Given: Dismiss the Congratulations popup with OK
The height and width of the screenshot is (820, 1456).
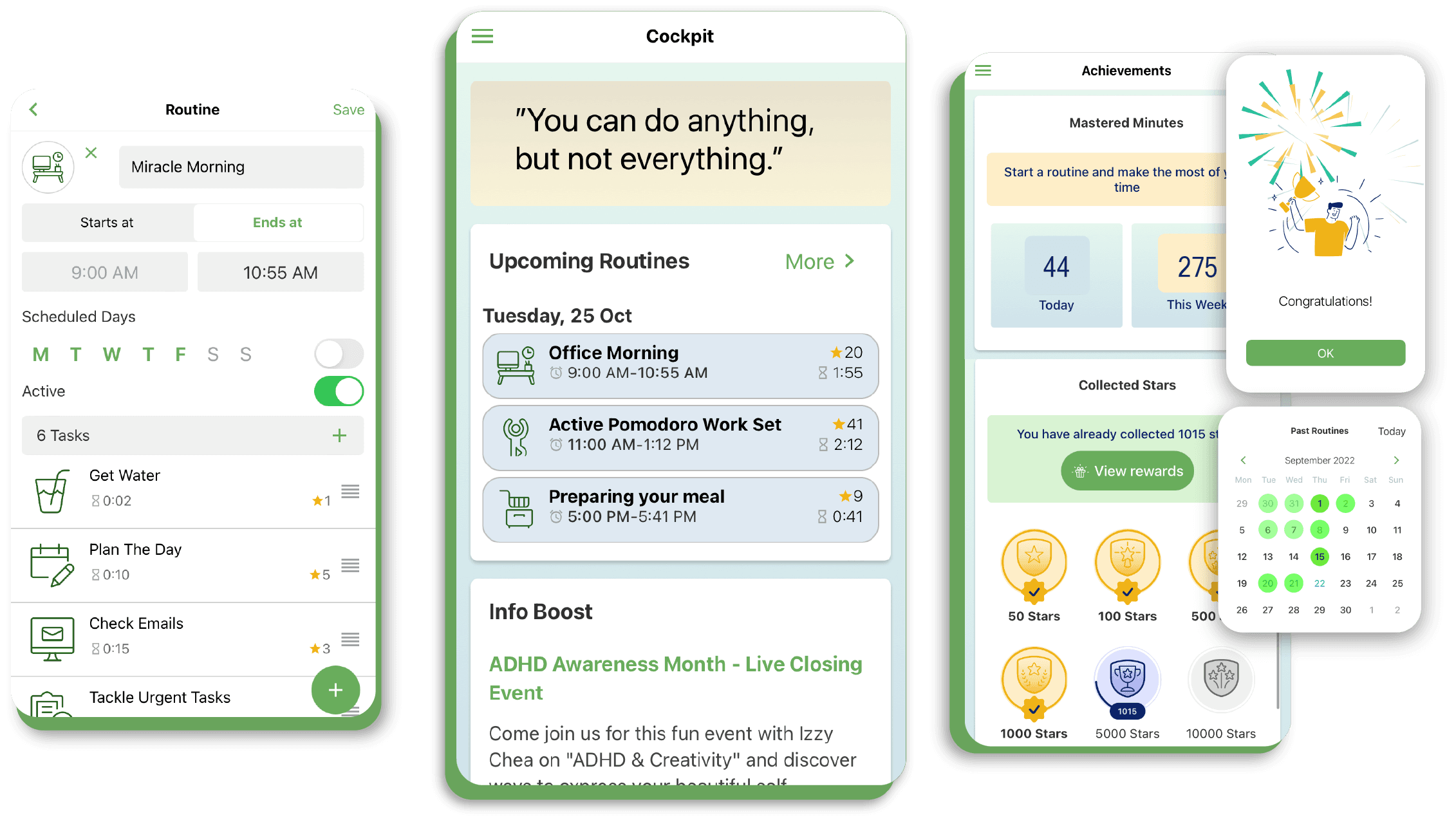Looking at the screenshot, I should click(x=1325, y=353).
